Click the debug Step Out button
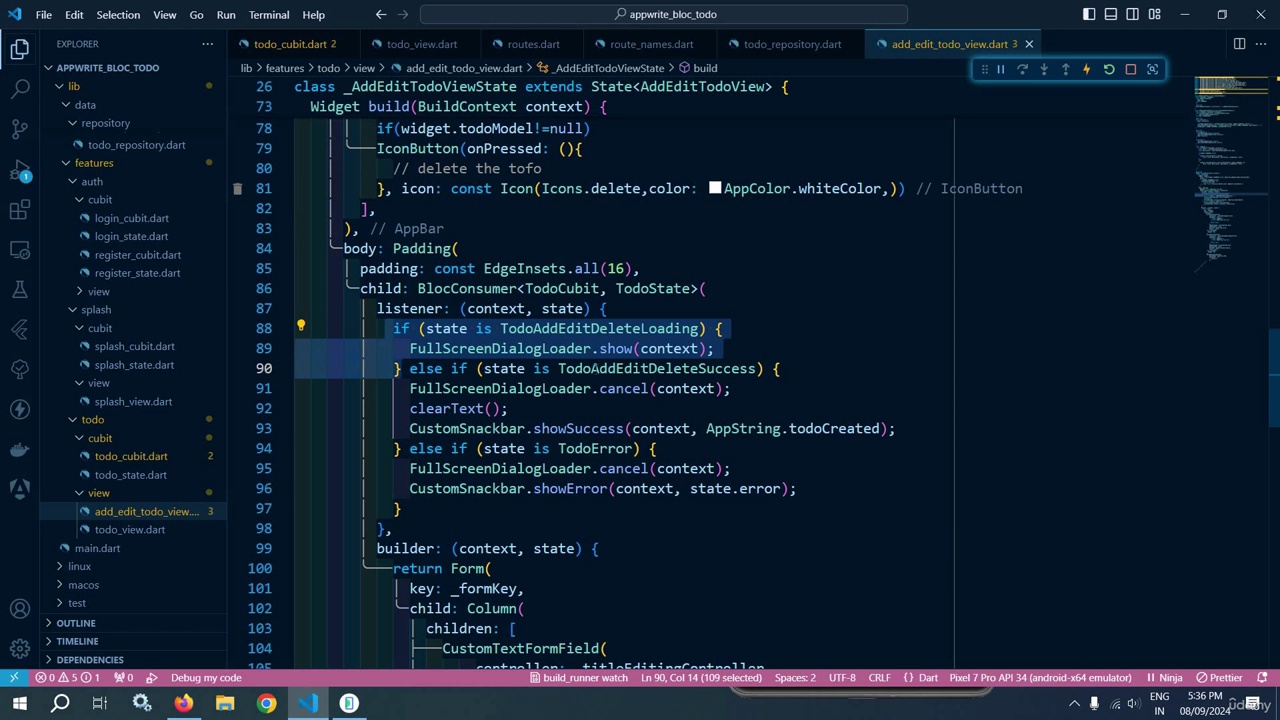The height and width of the screenshot is (720, 1280). [1065, 69]
